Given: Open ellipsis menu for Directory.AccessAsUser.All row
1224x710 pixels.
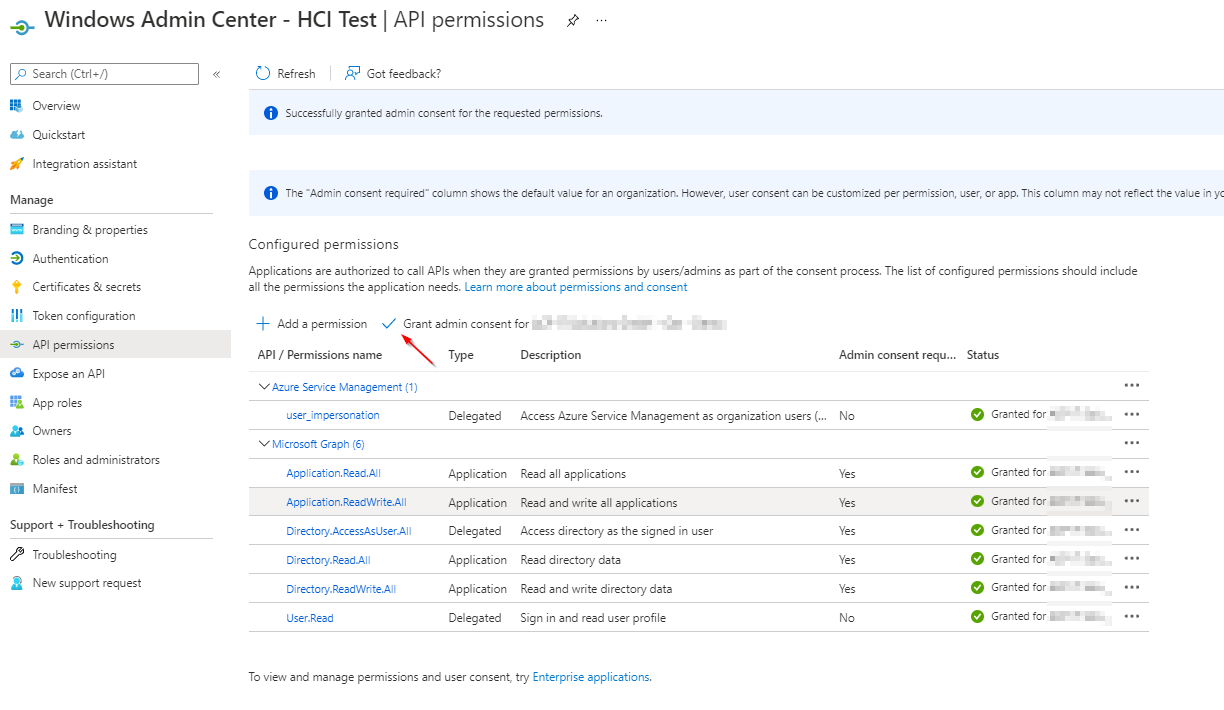Looking at the screenshot, I should point(1132,530).
